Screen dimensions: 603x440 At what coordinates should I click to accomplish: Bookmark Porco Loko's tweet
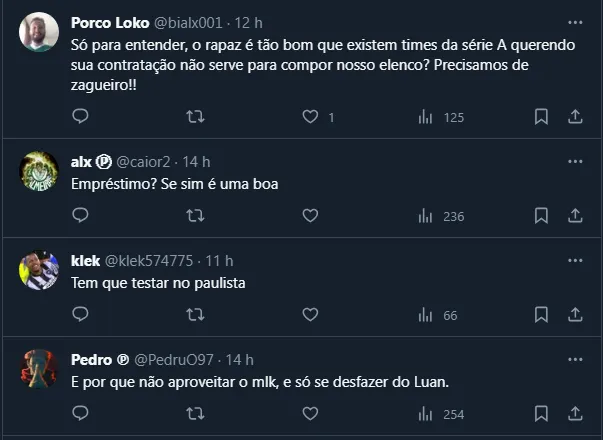coord(541,117)
